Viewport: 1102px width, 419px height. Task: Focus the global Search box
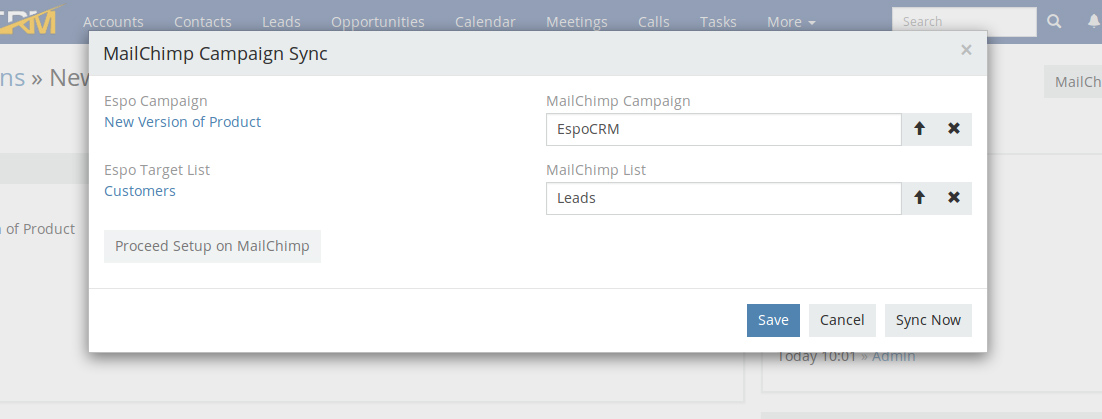[x=964, y=22]
